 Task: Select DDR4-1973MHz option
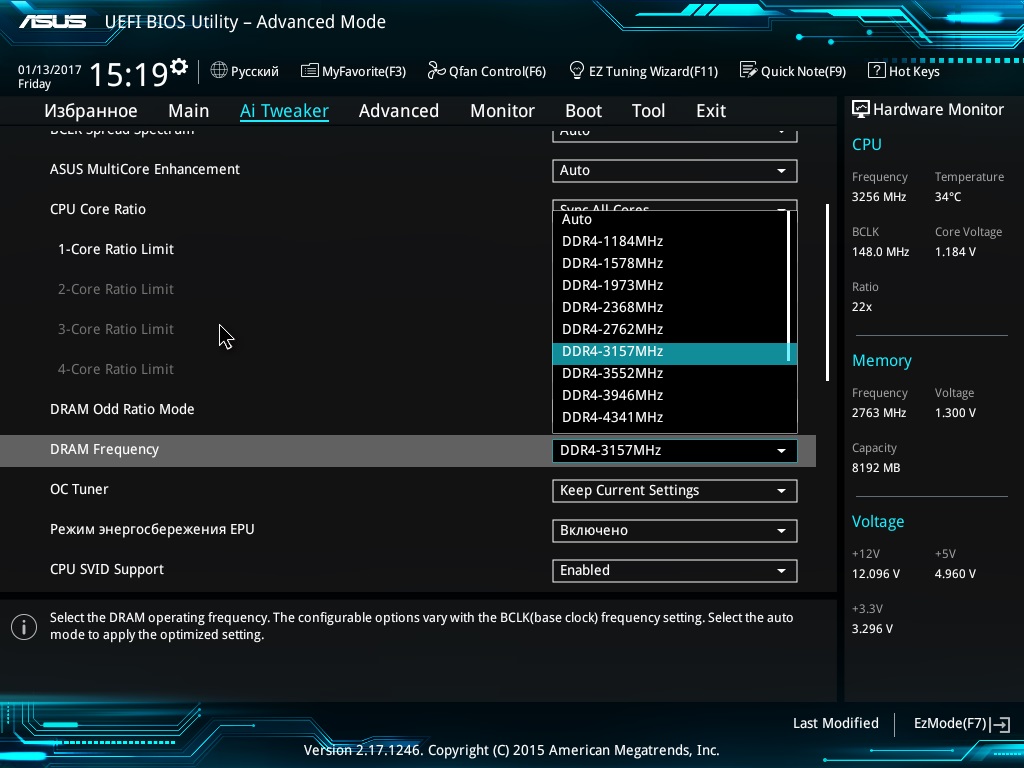tap(670, 285)
